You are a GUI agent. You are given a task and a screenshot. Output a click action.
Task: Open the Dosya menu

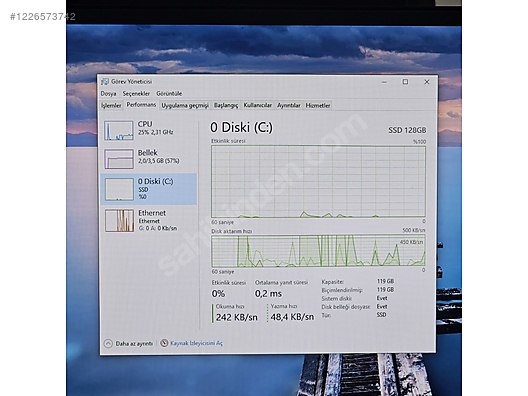[108, 94]
